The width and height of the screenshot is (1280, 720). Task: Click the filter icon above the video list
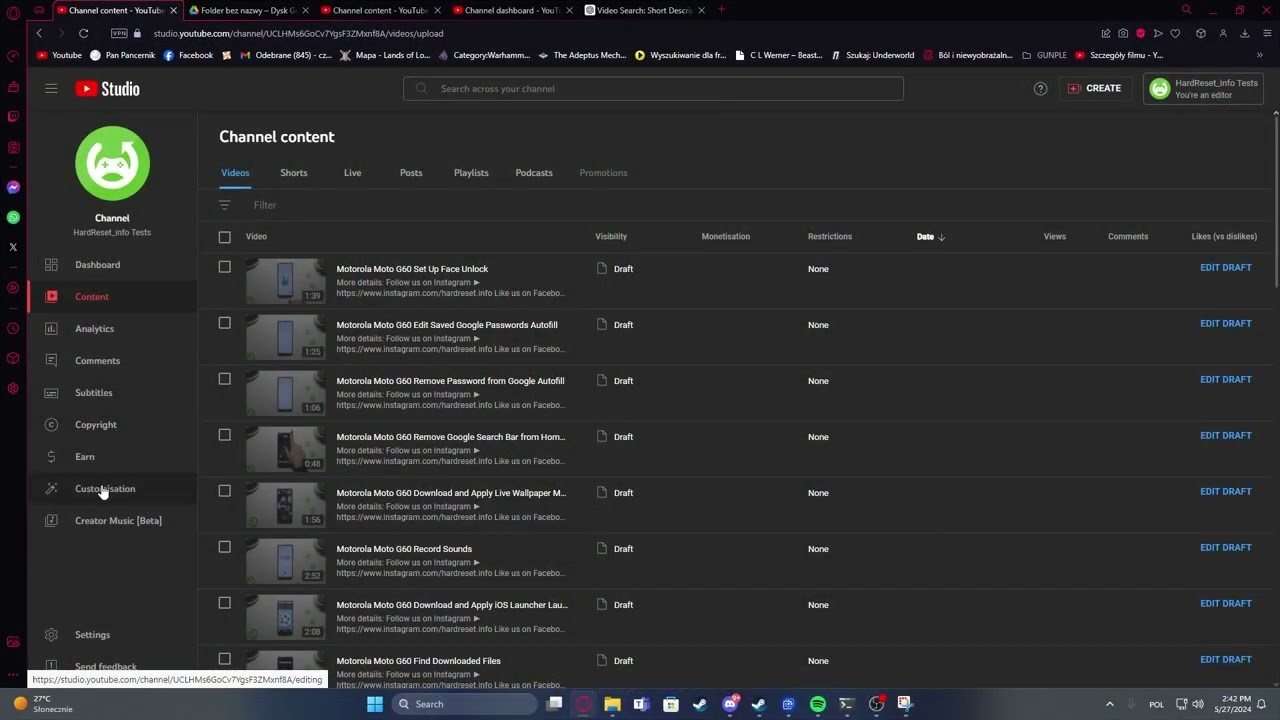coord(225,205)
